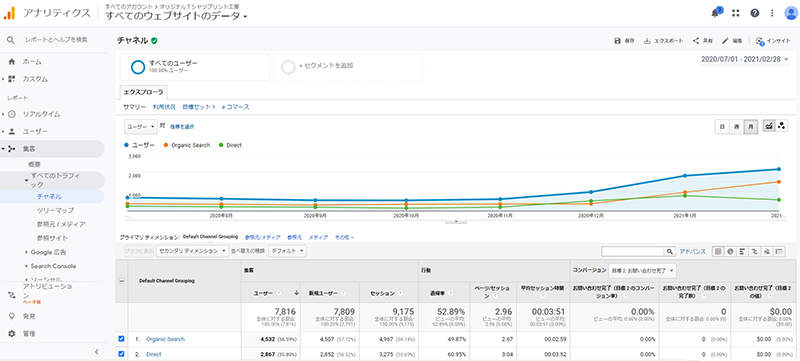Click the すべてのユーザー segment circle
The width and height of the screenshot is (800, 361).
[138, 67]
